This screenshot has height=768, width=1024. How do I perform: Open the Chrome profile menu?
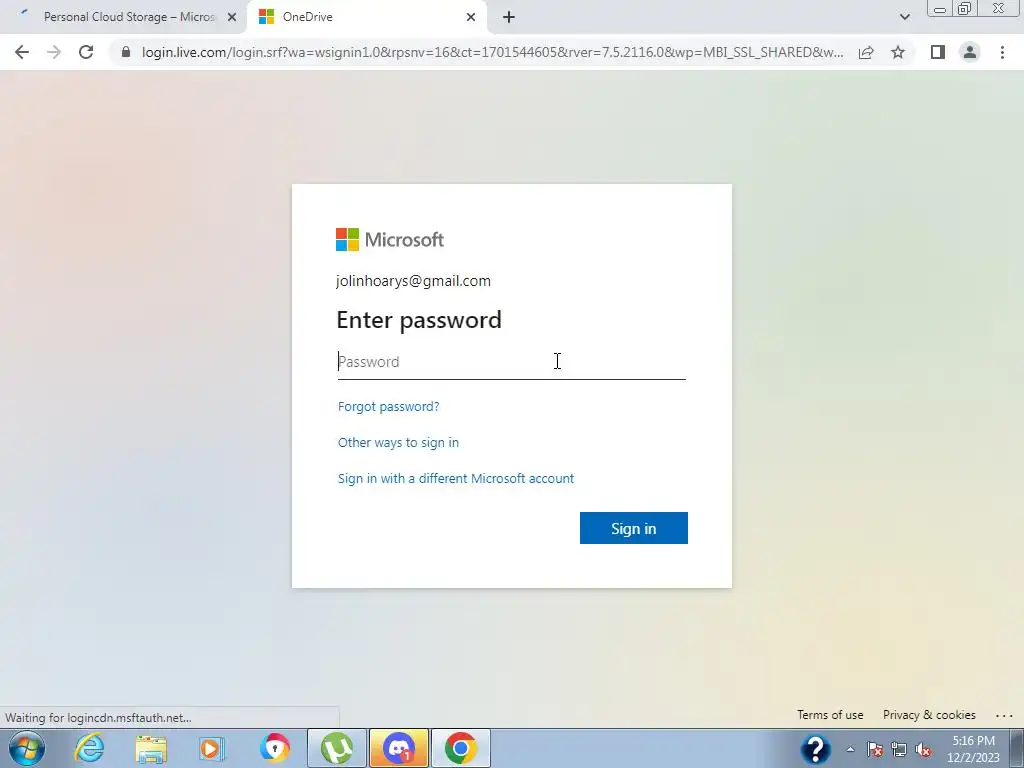coord(970,52)
